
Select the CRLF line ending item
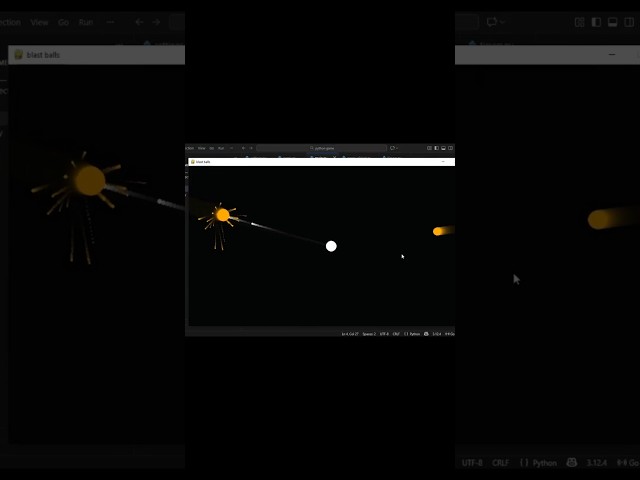(396, 334)
